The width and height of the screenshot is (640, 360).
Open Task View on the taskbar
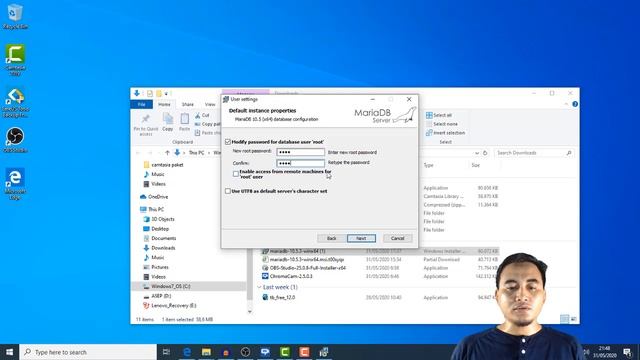[166, 352]
